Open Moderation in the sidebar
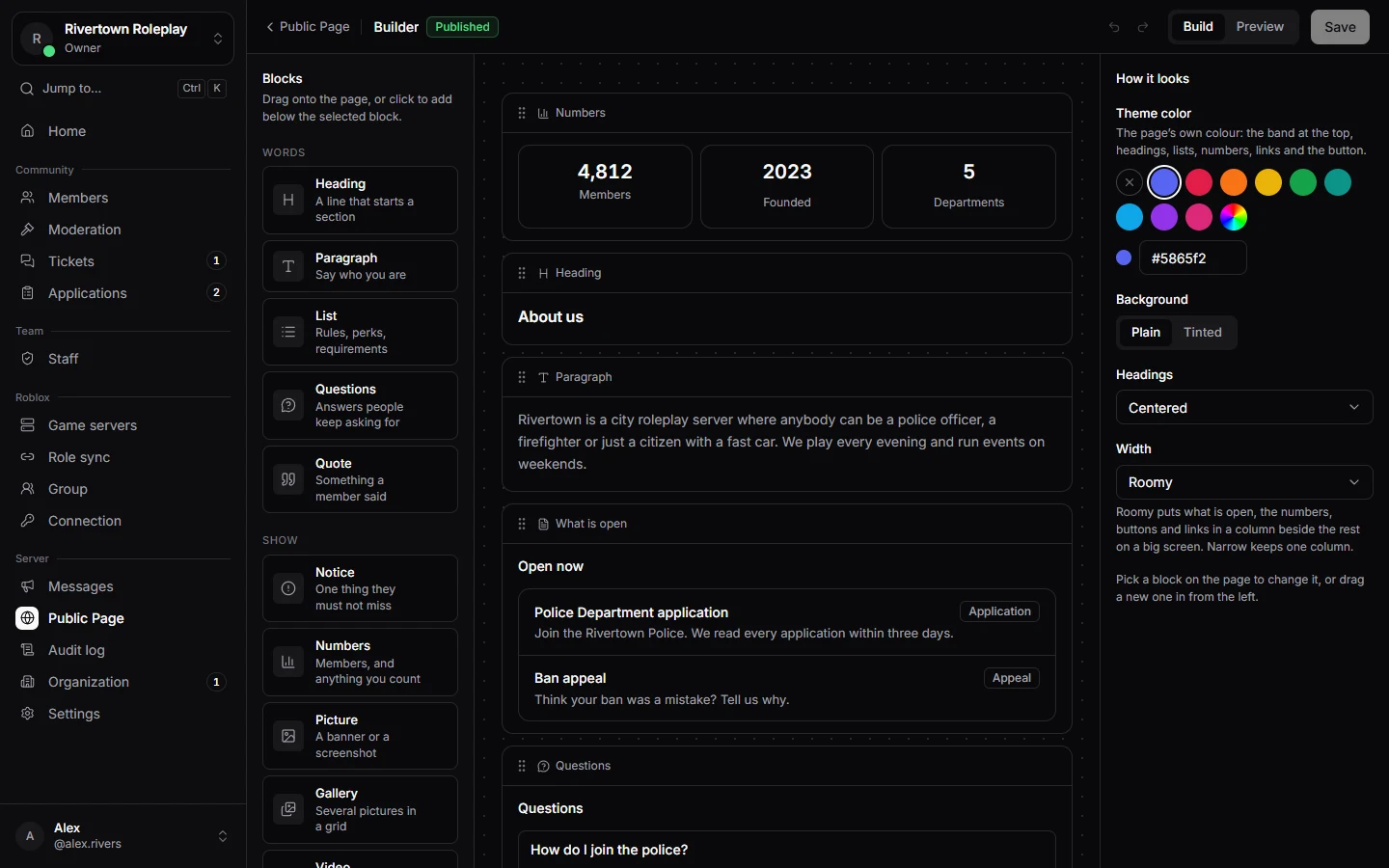The height and width of the screenshot is (868, 1389). pyautogui.click(x=123, y=230)
